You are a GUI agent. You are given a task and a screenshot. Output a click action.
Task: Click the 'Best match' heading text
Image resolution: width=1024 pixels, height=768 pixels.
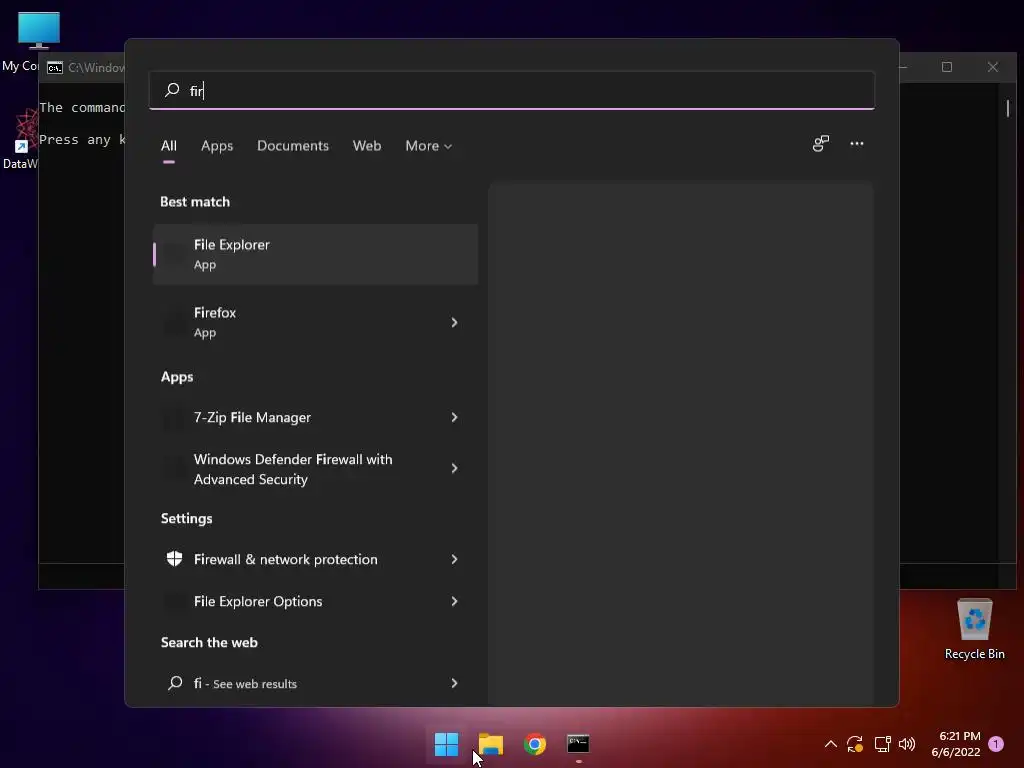195,202
